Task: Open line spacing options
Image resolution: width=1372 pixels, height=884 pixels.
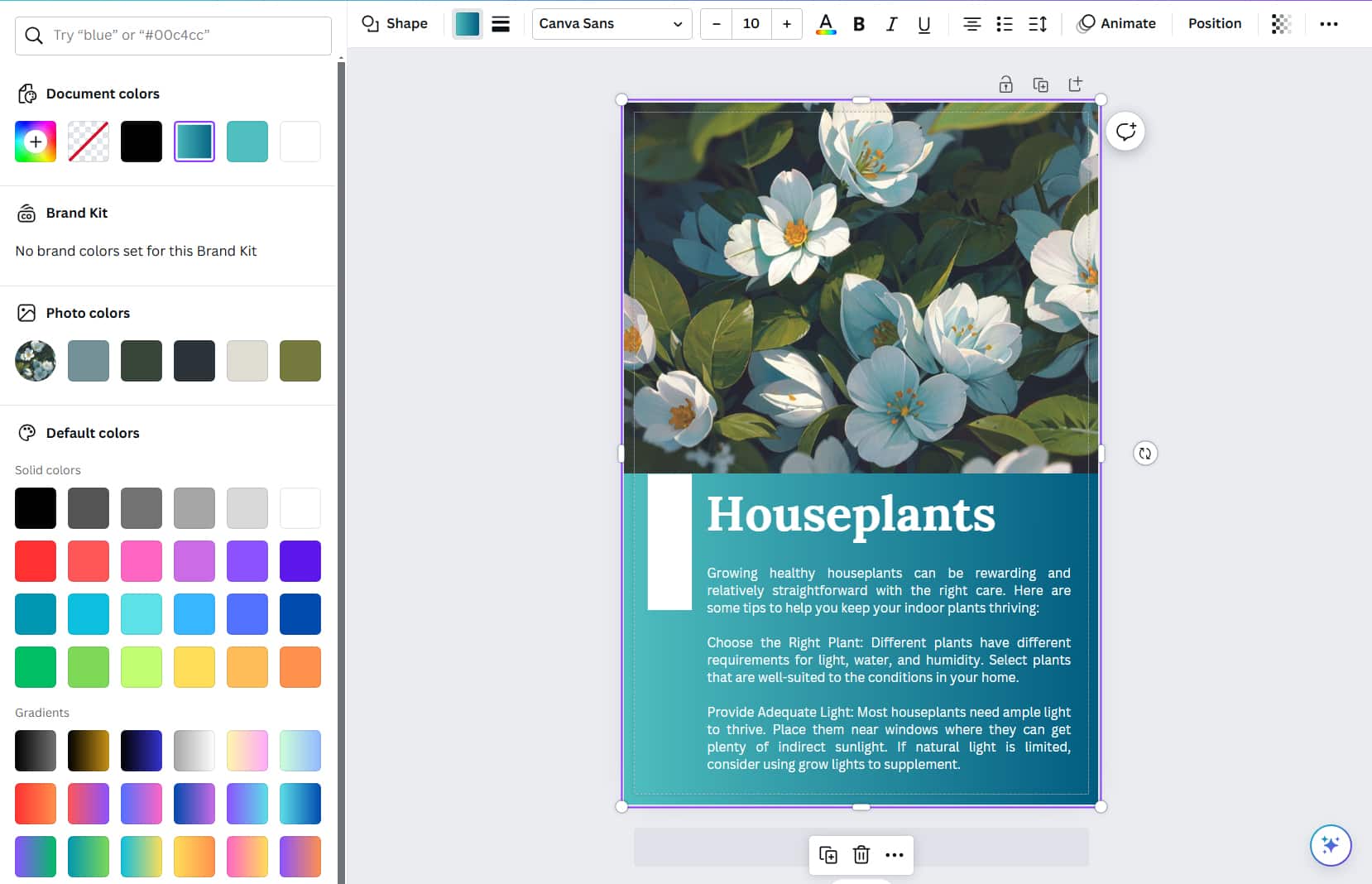Action: [1038, 24]
